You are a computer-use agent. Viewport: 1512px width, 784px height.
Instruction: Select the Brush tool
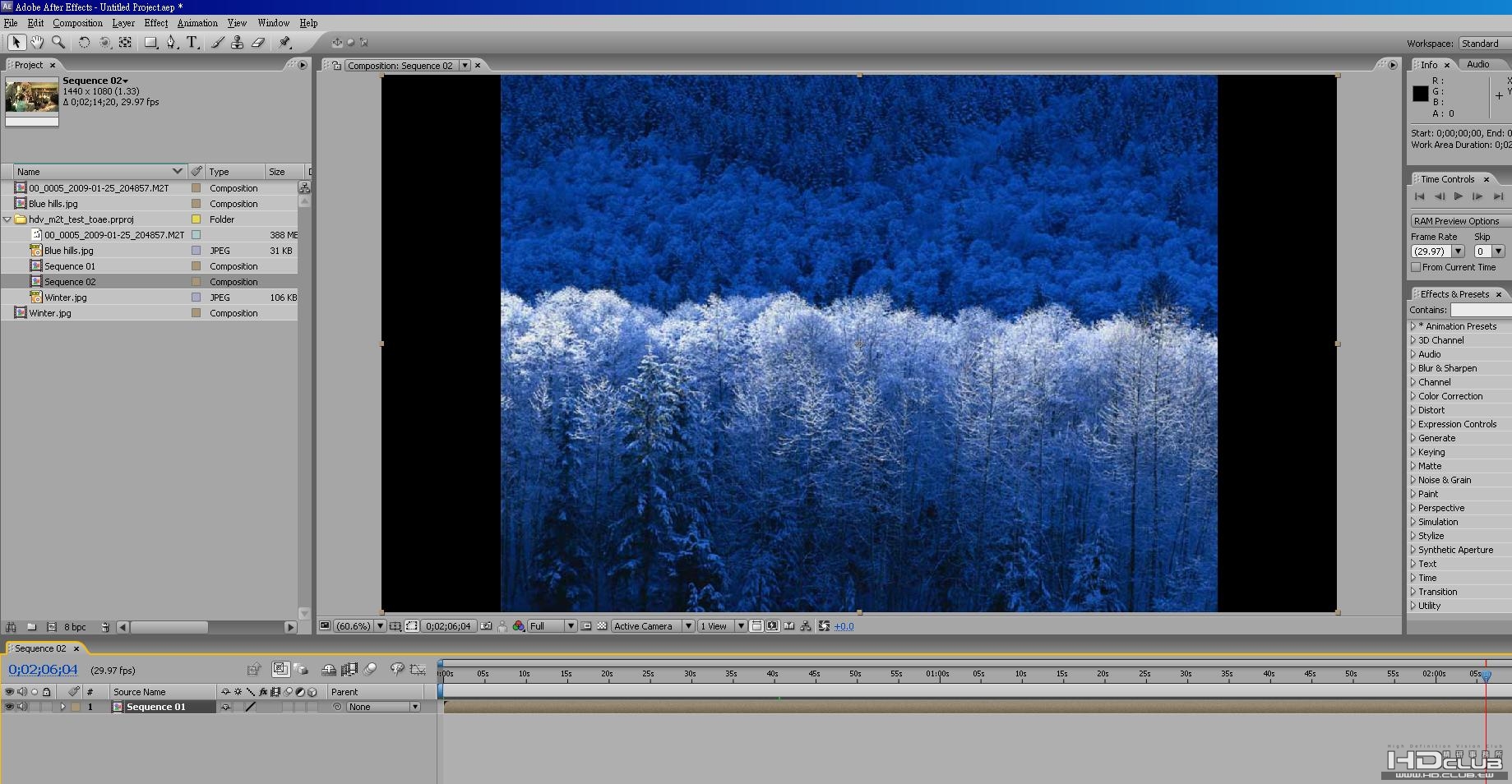coord(218,43)
